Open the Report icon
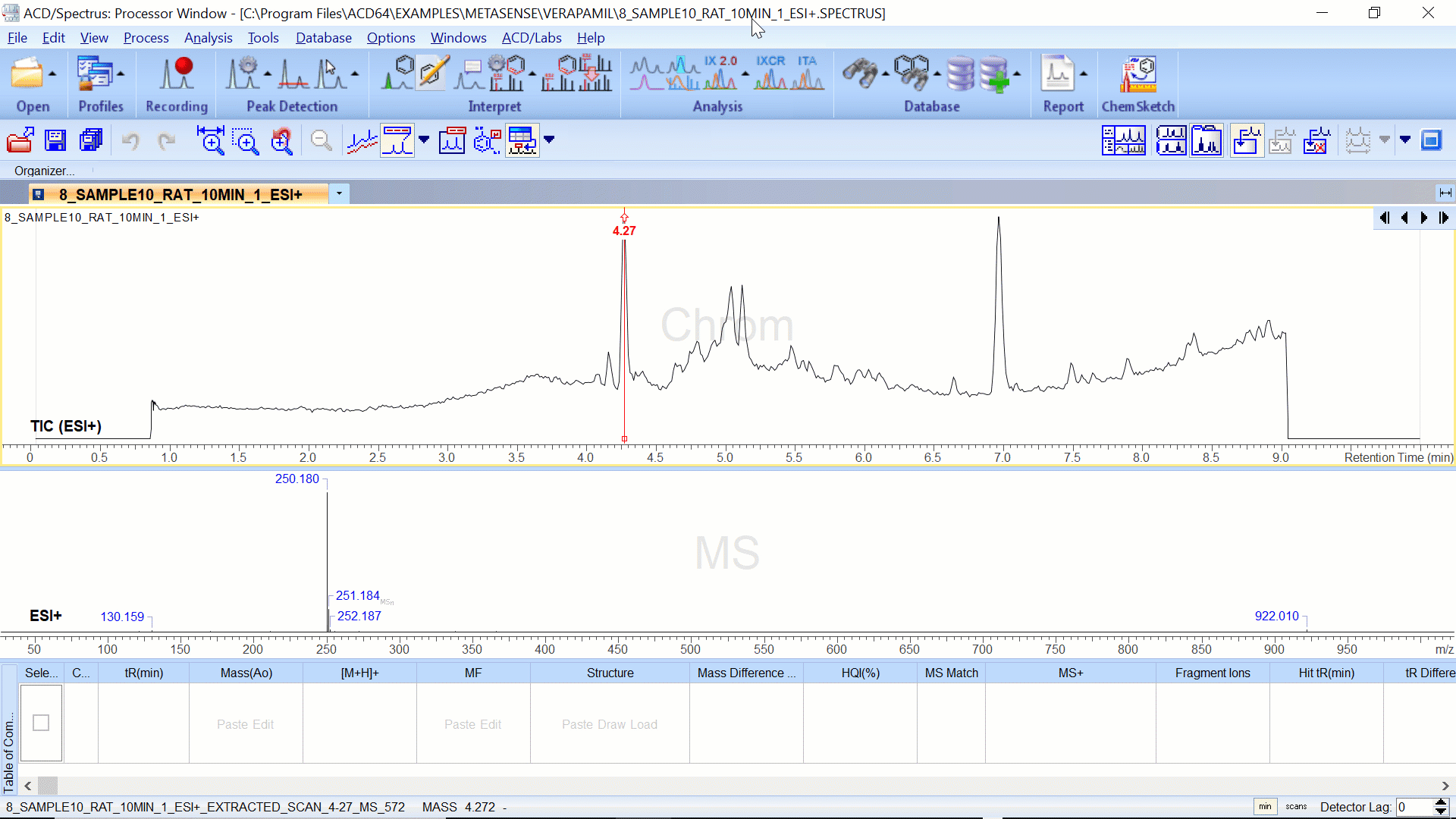 point(1058,74)
